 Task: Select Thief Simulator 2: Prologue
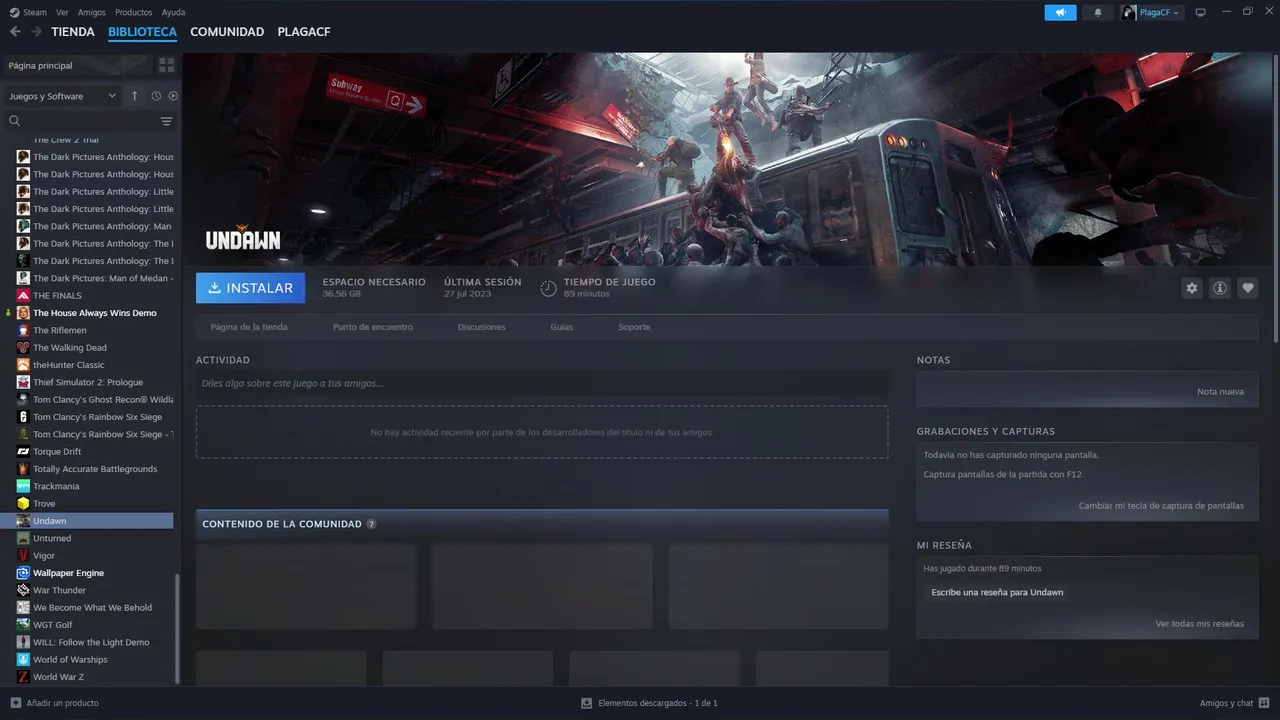pyautogui.click(x=90, y=382)
